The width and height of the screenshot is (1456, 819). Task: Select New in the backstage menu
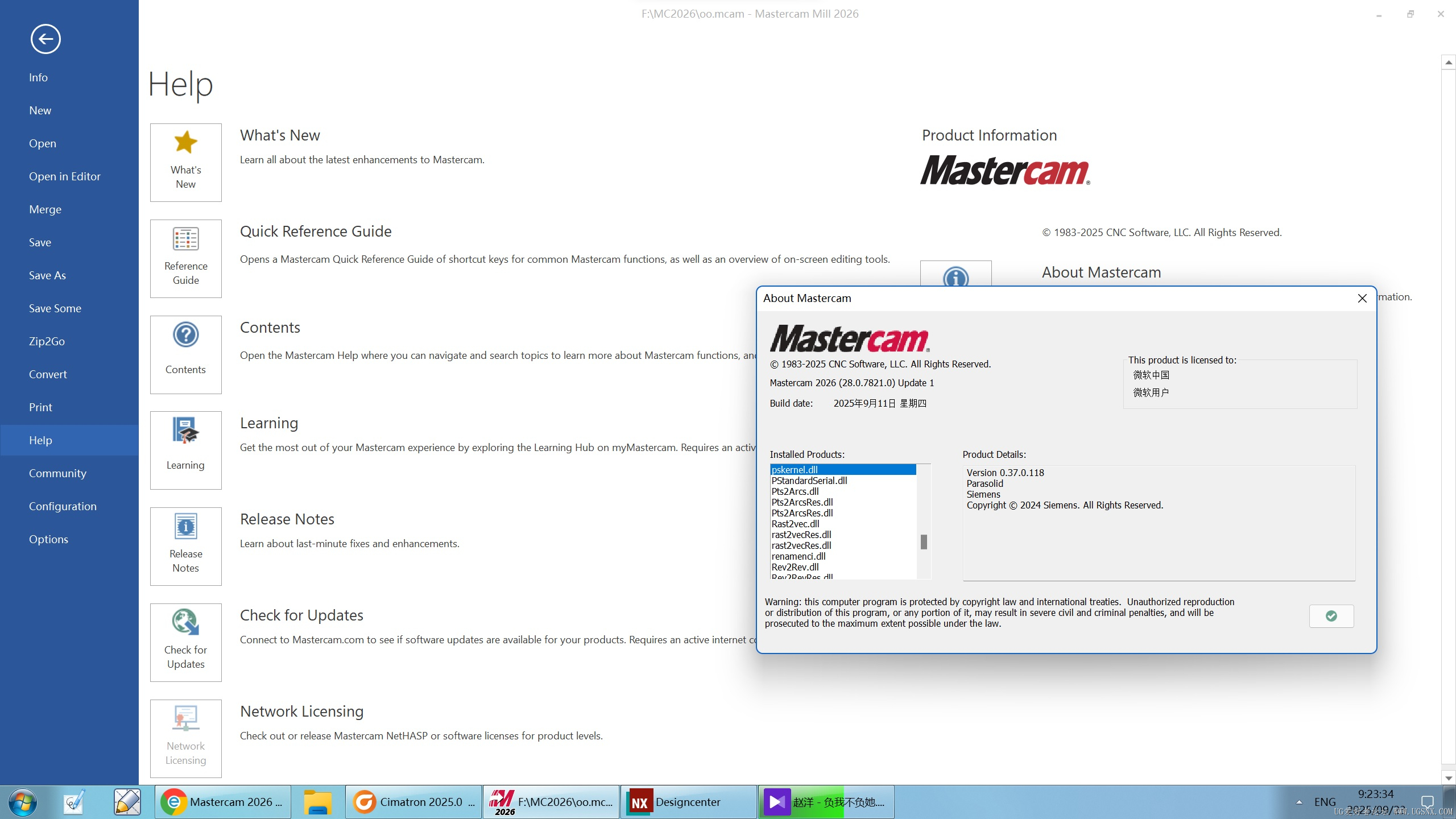tap(69, 110)
